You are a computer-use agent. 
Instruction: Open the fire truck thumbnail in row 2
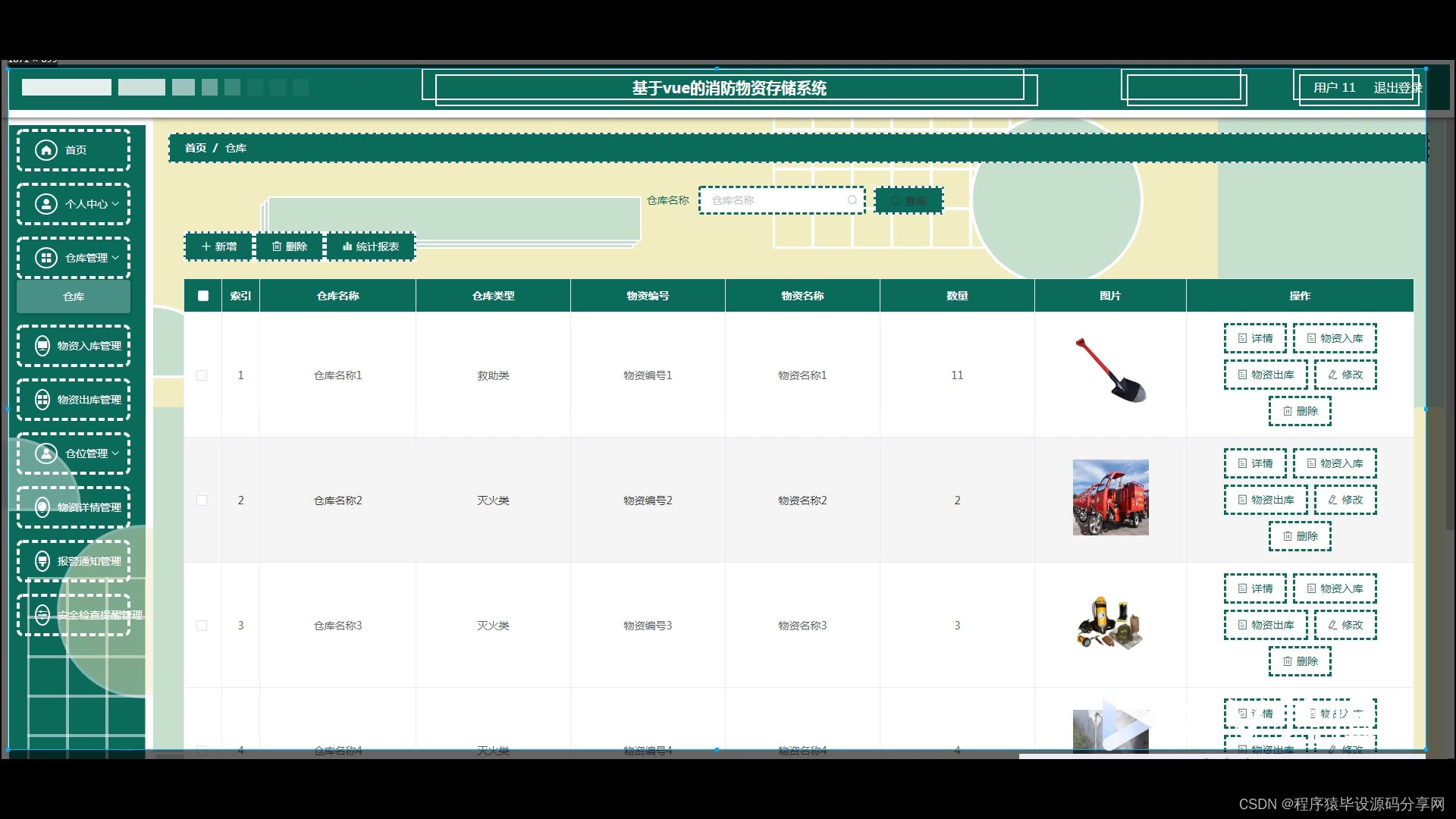pyautogui.click(x=1110, y=497)
